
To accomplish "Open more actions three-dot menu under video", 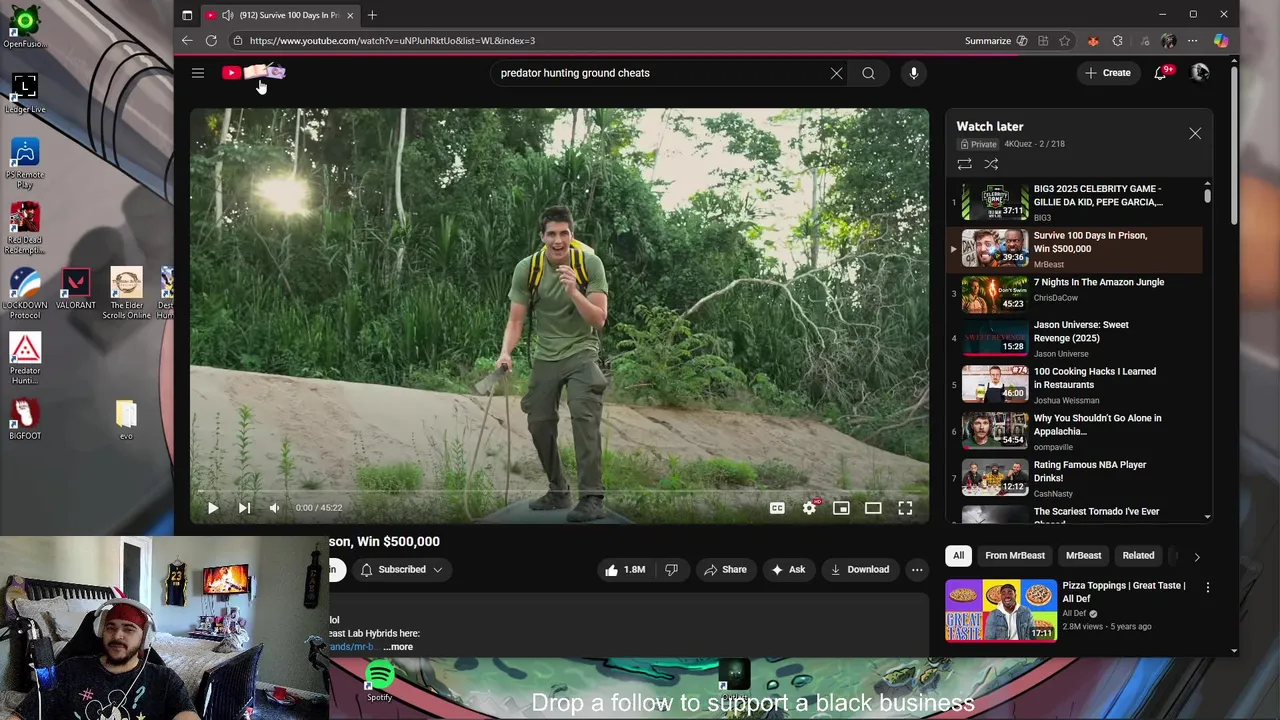I will [x=917, y=569].
